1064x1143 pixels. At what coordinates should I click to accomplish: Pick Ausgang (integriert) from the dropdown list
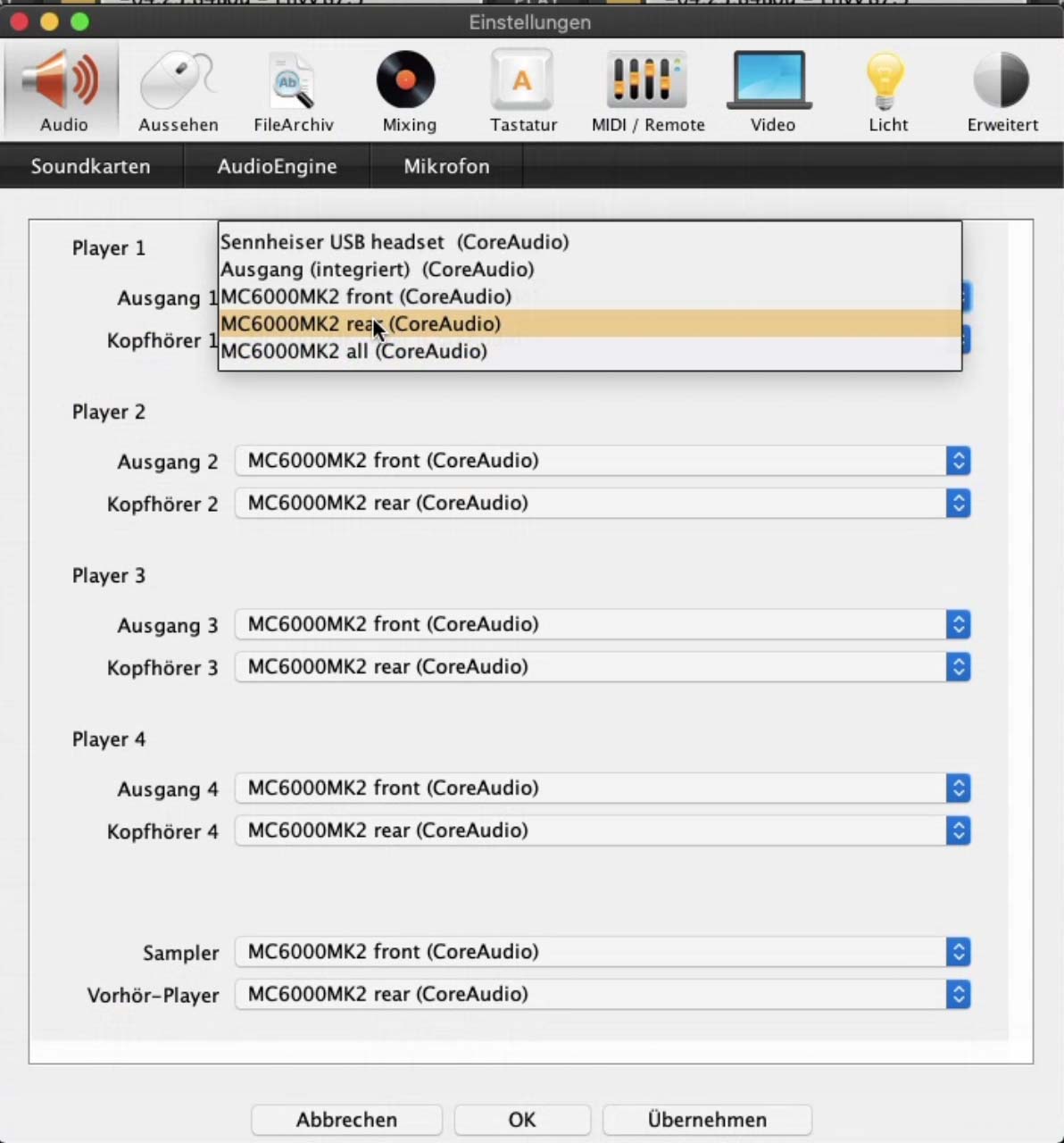377,270
